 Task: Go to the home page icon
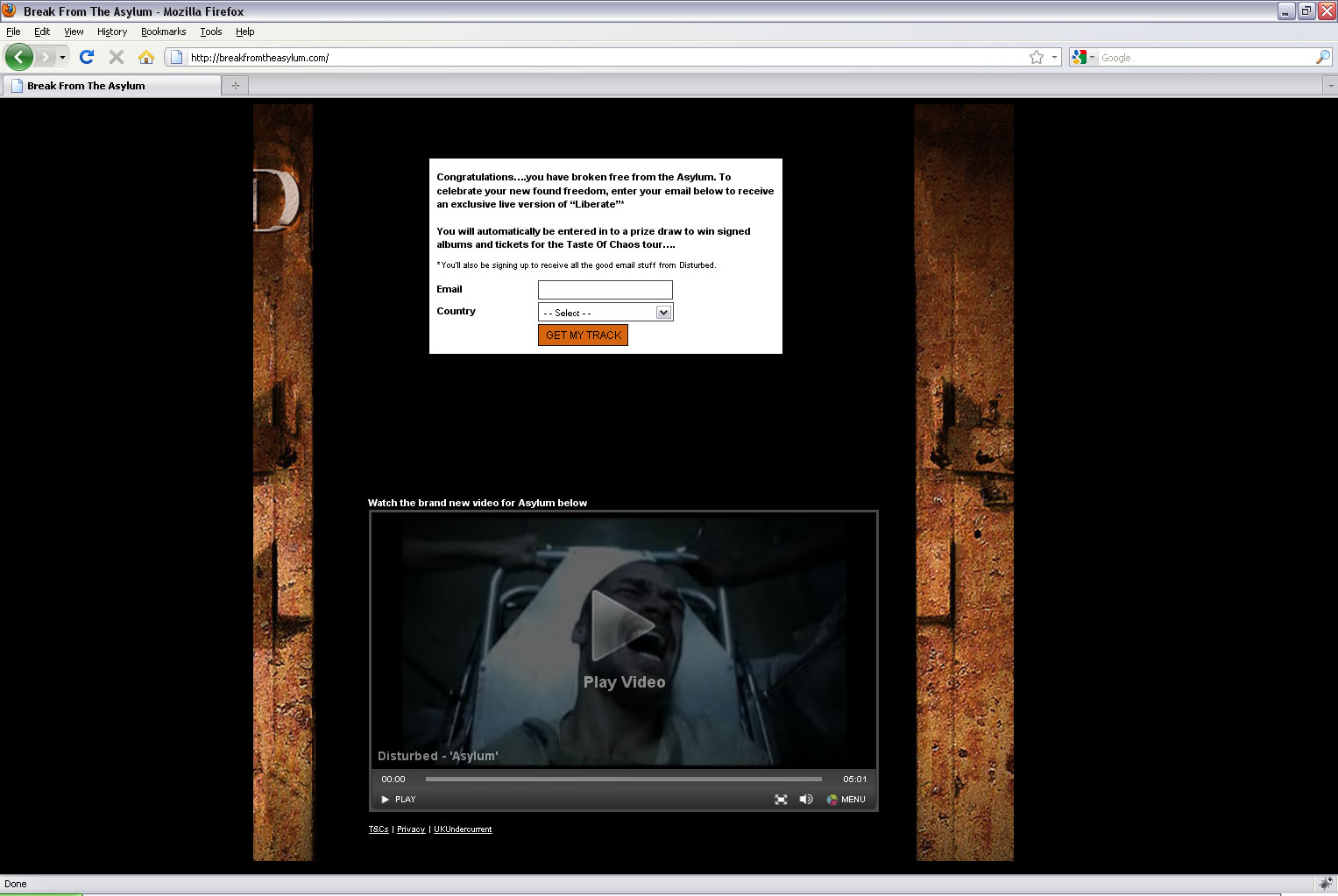click(x=146, y=57)
